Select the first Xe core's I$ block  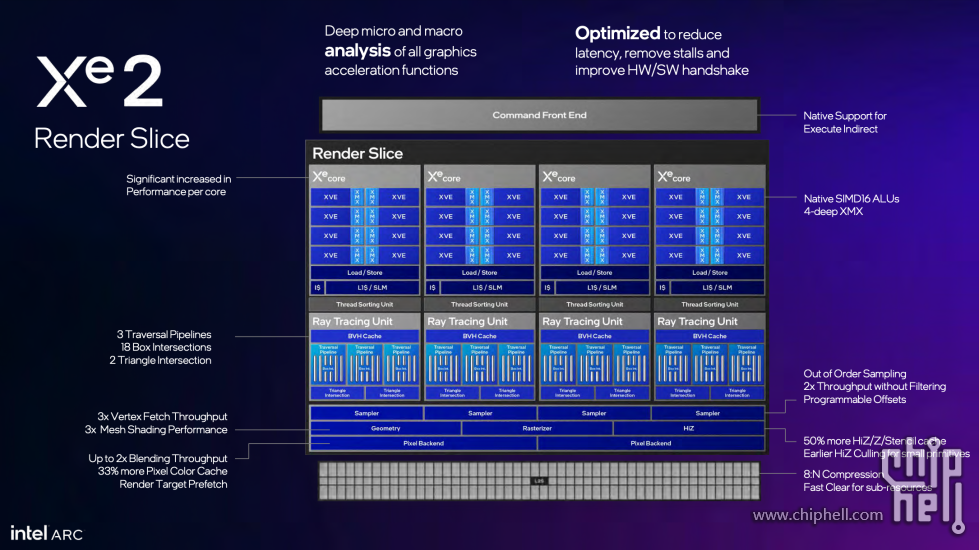pos(317,288)
